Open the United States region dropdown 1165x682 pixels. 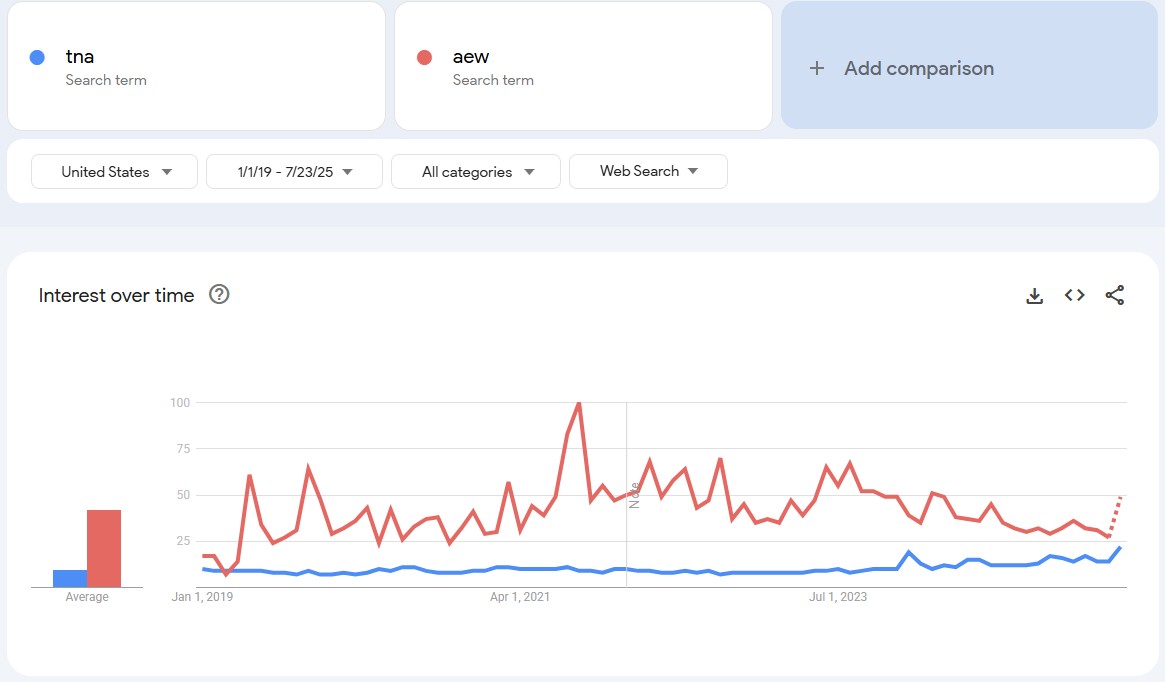coord(114,172)
